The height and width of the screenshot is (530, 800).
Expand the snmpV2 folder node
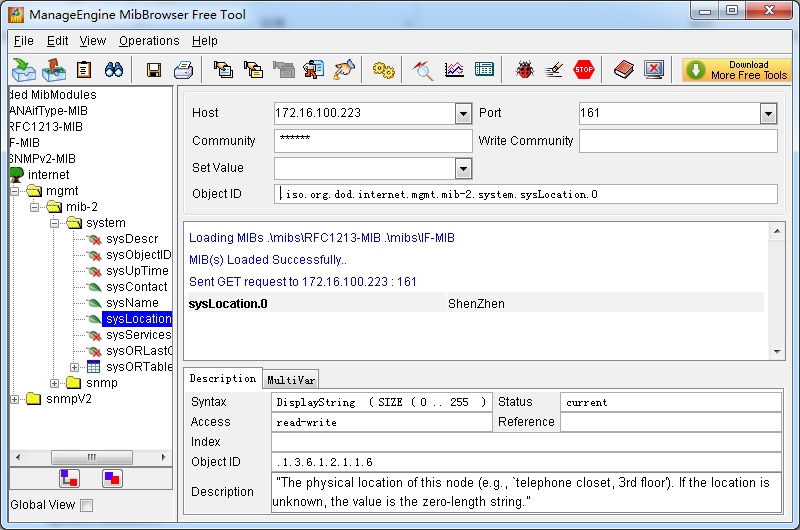point(14,399)
